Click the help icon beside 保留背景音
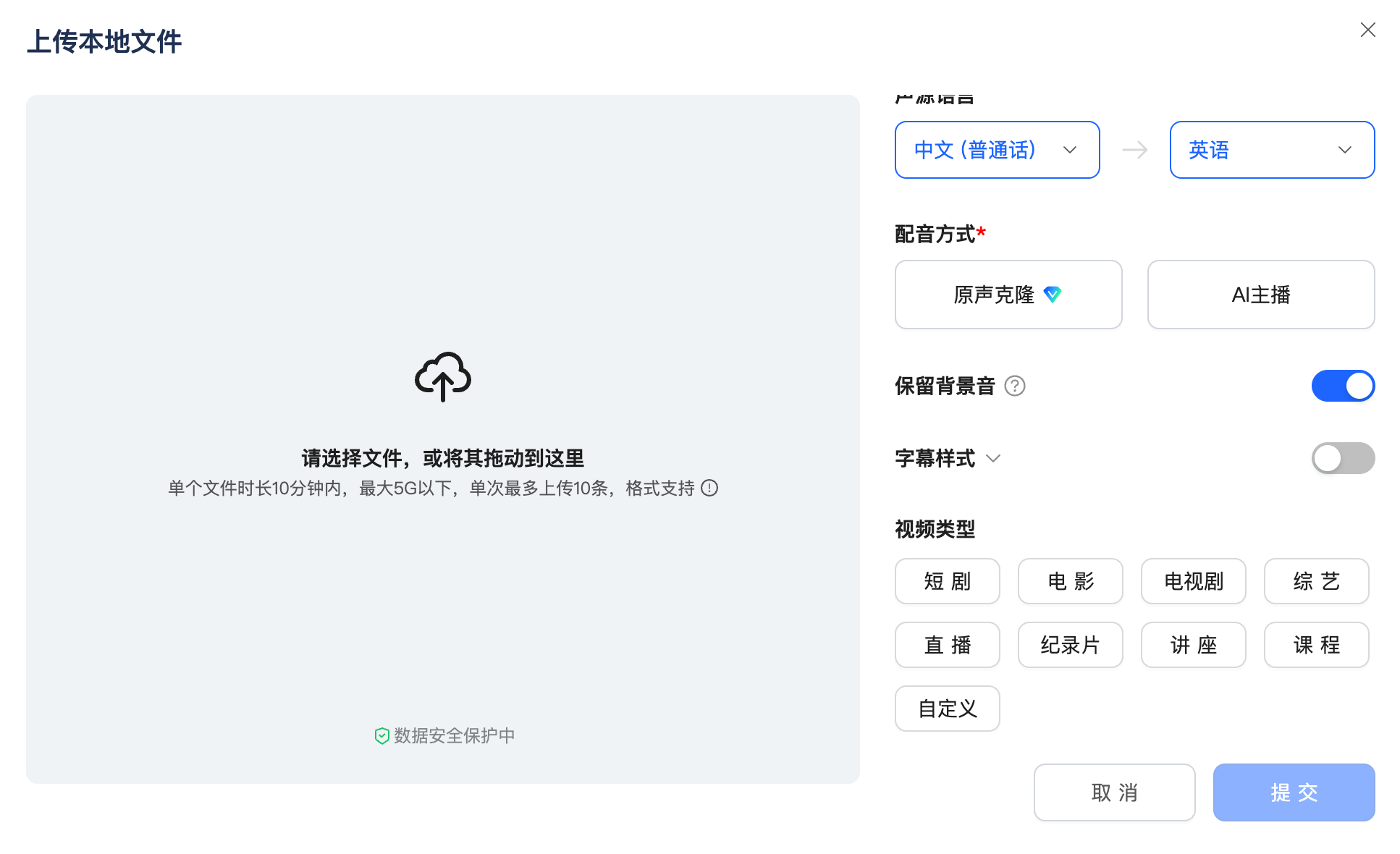This screenshot has width=1400, height=854. [1016, 386]
